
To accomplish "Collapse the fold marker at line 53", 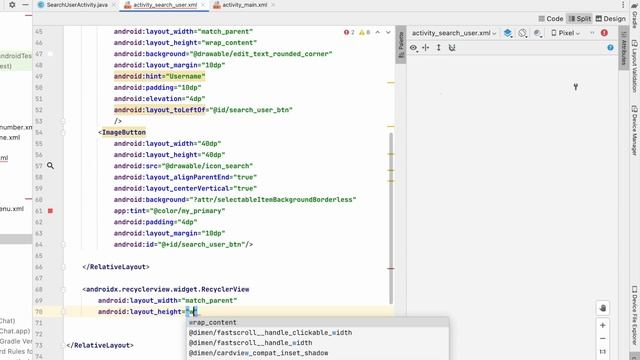I will coord(63,121).
